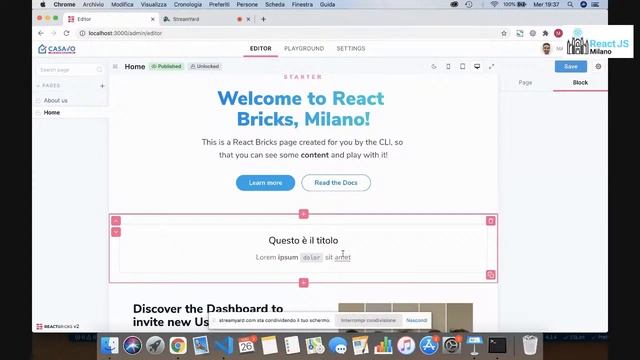Open Spotlight search in menu bar
The height and width of the screenshot is (360, 640).
click(570, 4)
